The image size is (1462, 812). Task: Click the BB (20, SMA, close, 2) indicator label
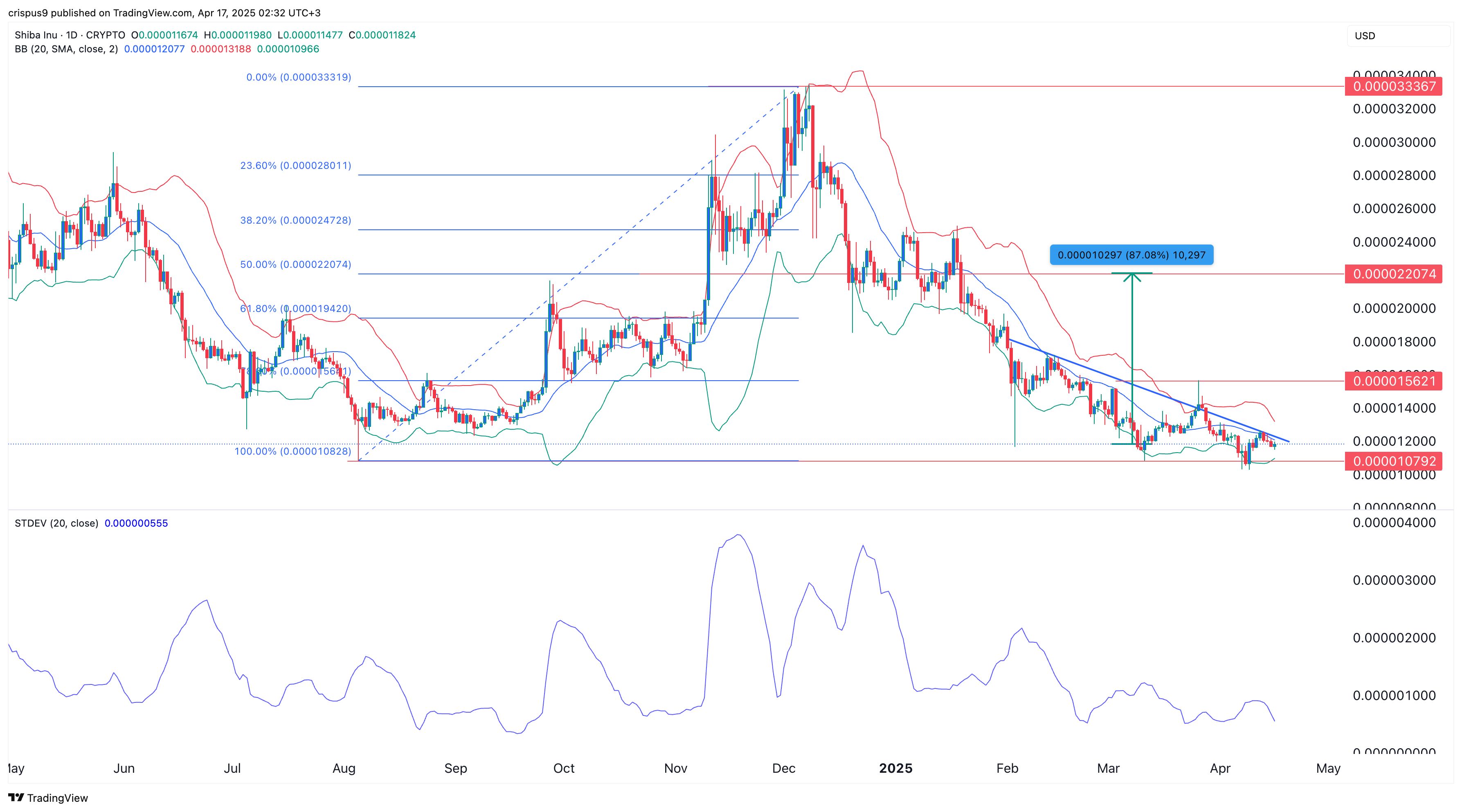point(66,49)
